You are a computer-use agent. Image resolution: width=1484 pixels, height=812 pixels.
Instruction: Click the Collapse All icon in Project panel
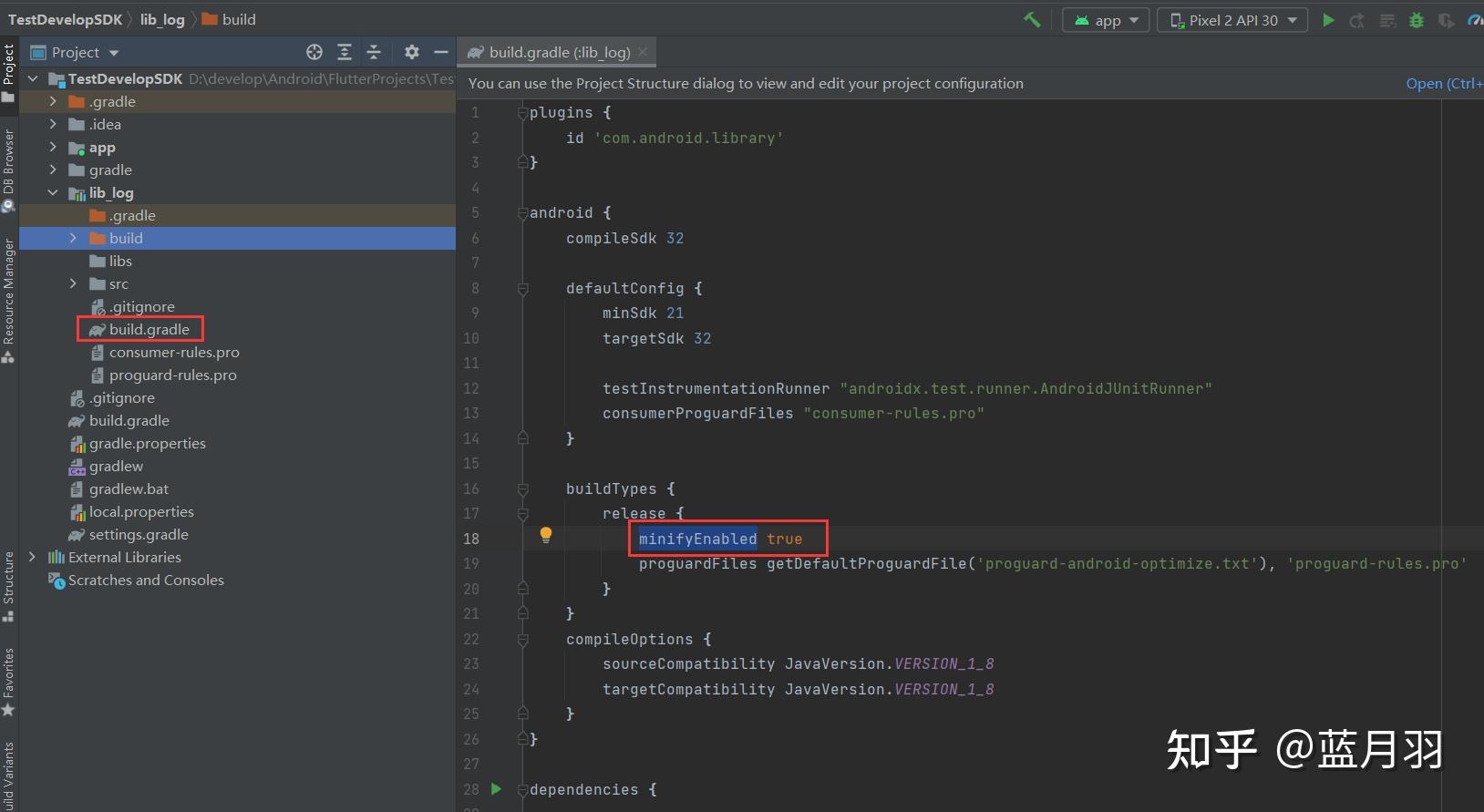(x=374, y=52)
